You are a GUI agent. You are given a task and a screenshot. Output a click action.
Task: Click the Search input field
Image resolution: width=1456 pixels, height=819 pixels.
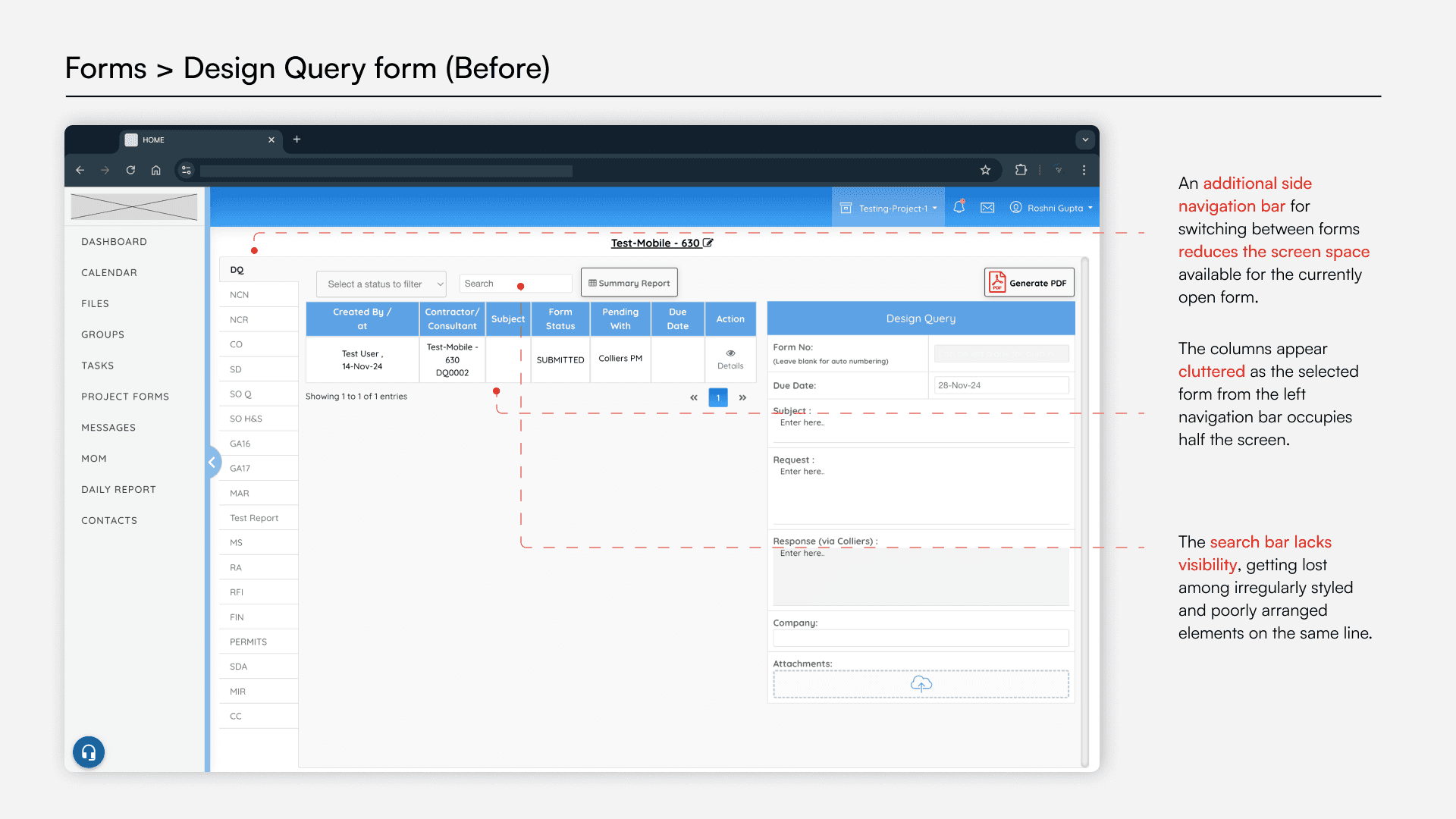516,284
